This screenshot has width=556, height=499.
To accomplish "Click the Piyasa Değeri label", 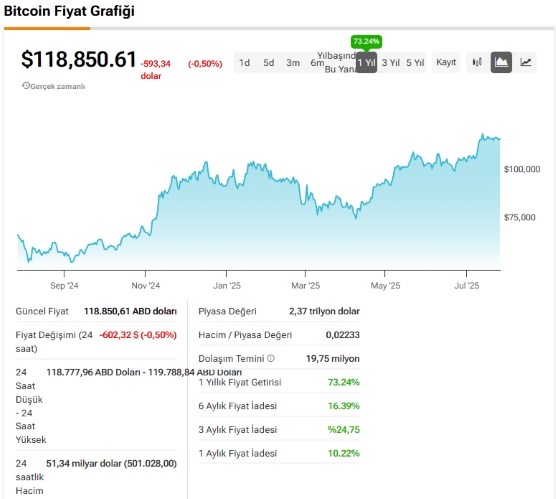I will tap(227, 311).
